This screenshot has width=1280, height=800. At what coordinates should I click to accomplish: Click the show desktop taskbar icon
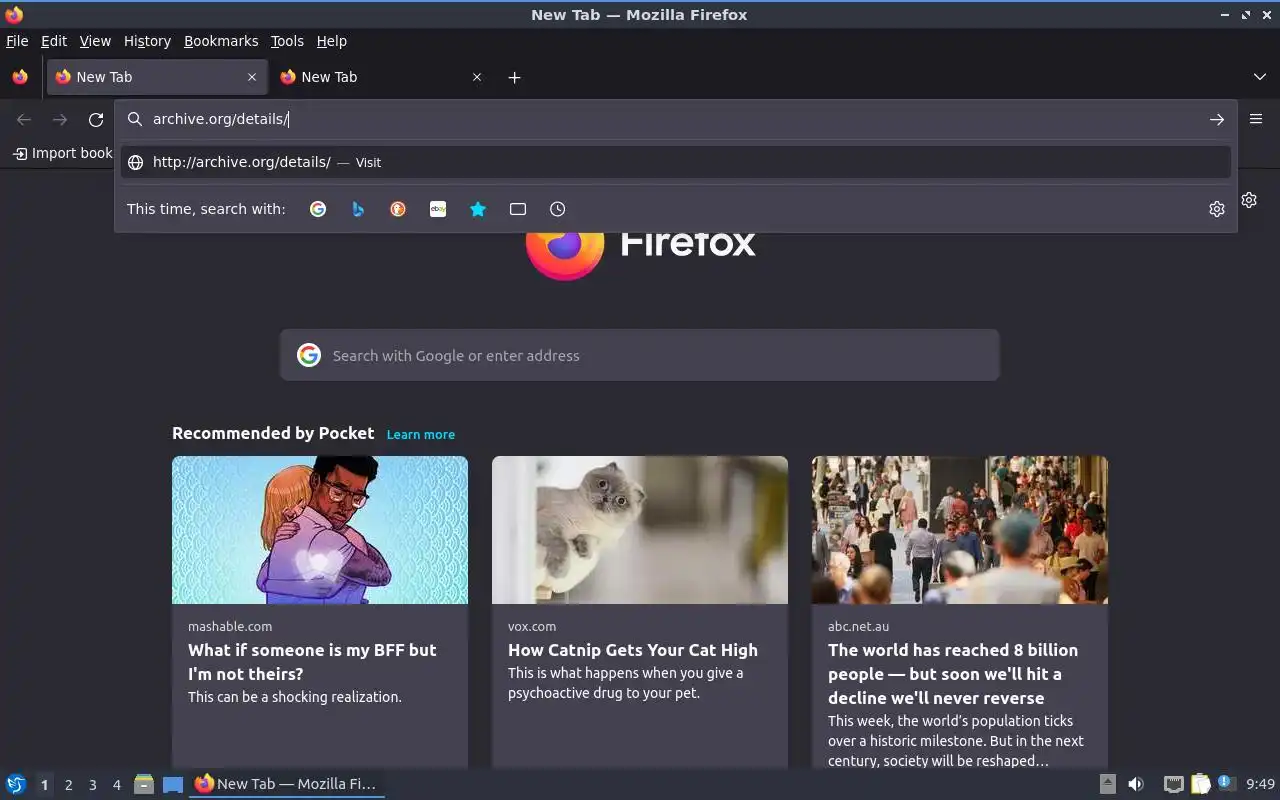173,784
